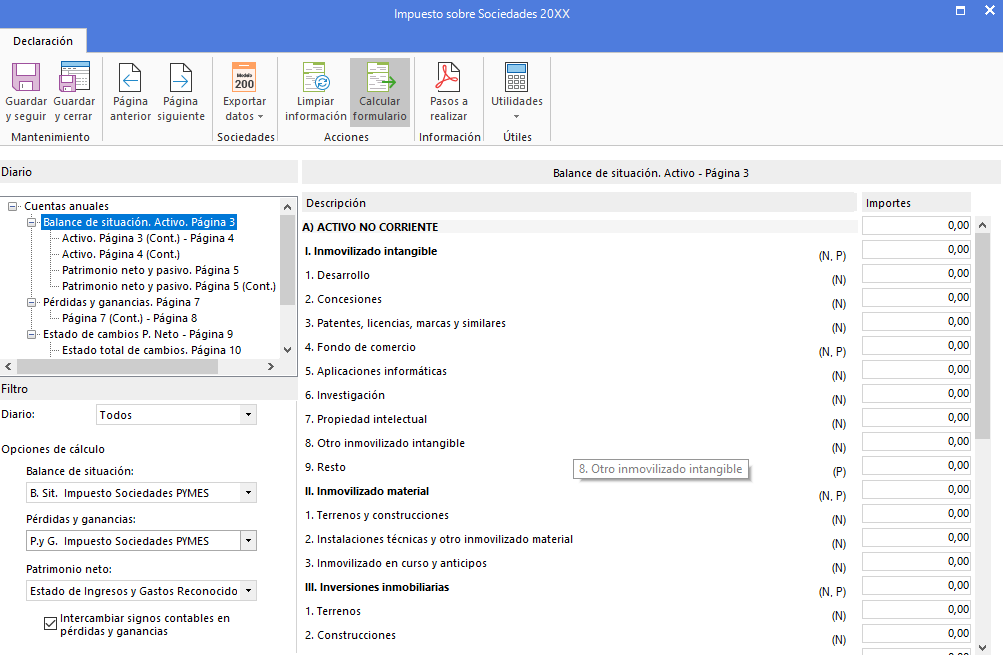Click form scroll up arrow
The width and height of the screenshot is (1003, 658).
click(x=983, y=225)
